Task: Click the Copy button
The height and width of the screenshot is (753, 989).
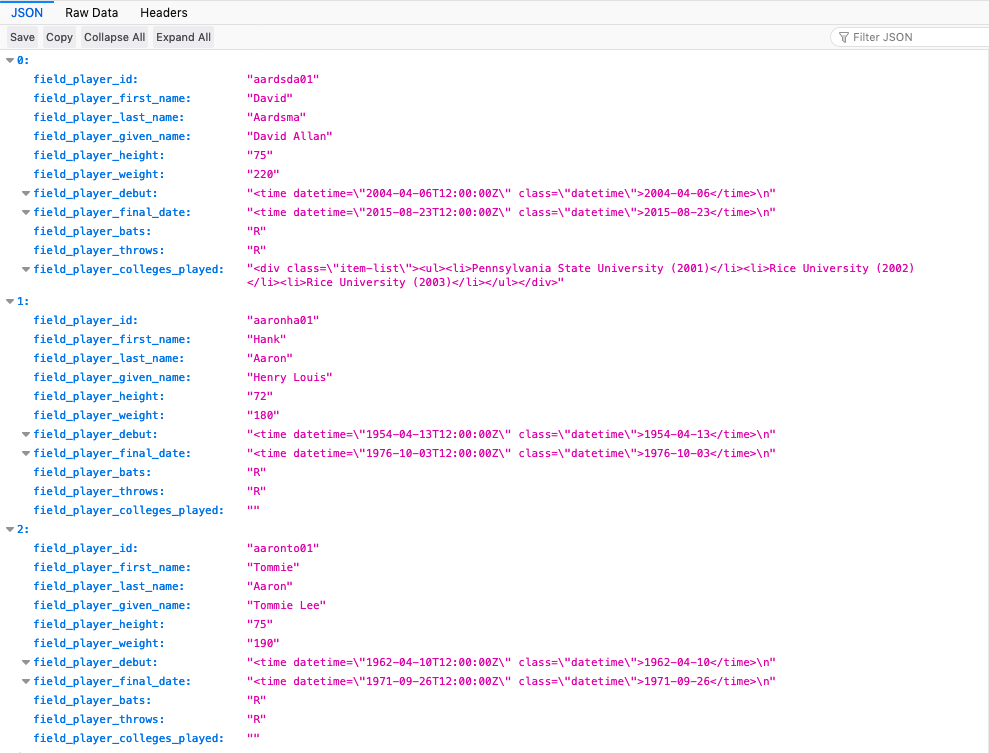Action: (58, 36)
